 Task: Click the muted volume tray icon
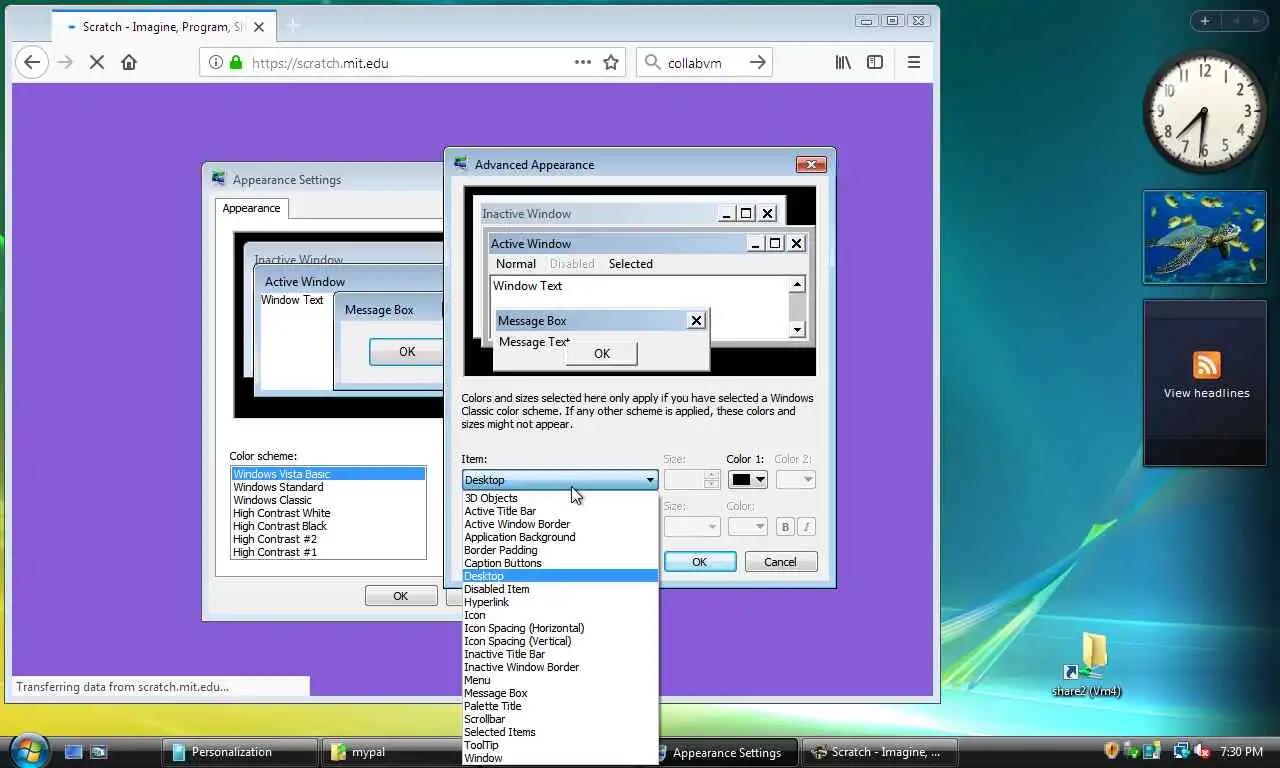pos(1201,751)
